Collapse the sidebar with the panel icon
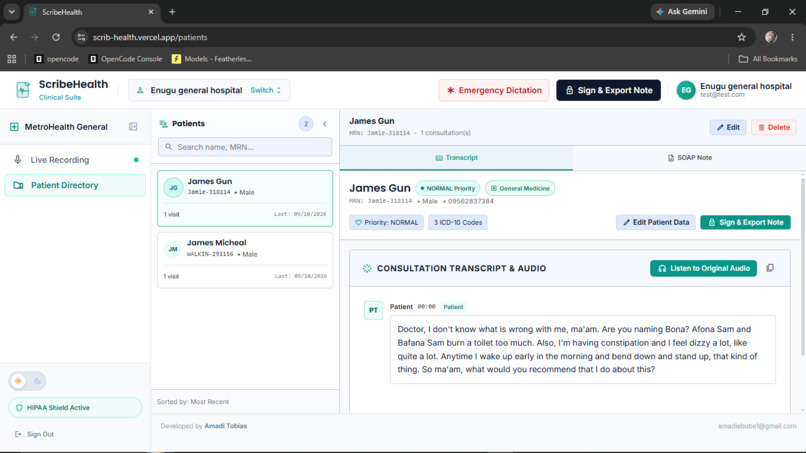The width and height of the screenshot is (806, 453). 133,126
